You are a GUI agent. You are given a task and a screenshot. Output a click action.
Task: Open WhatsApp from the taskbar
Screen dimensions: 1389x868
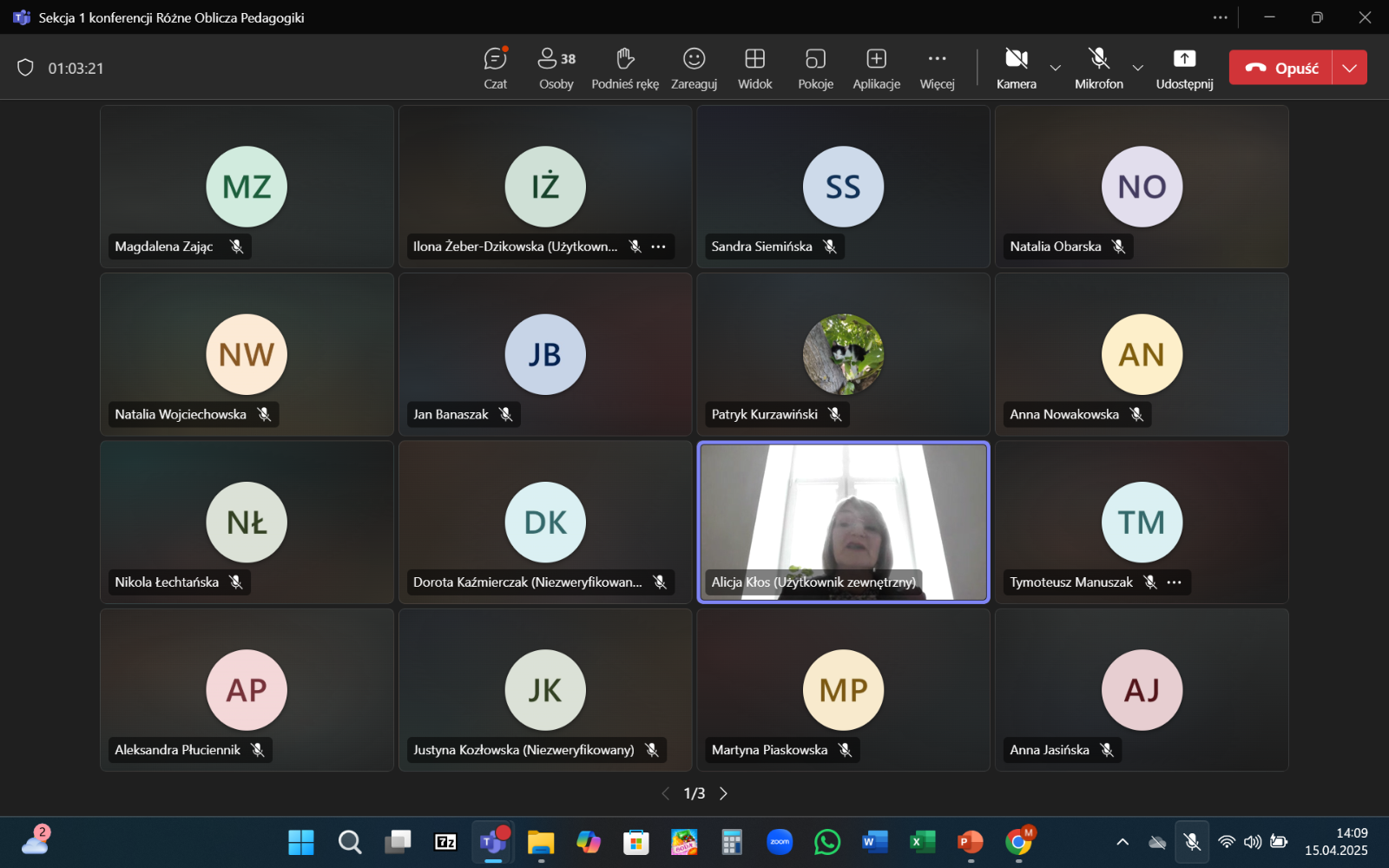pyautogui.click(x=827, y=842)
